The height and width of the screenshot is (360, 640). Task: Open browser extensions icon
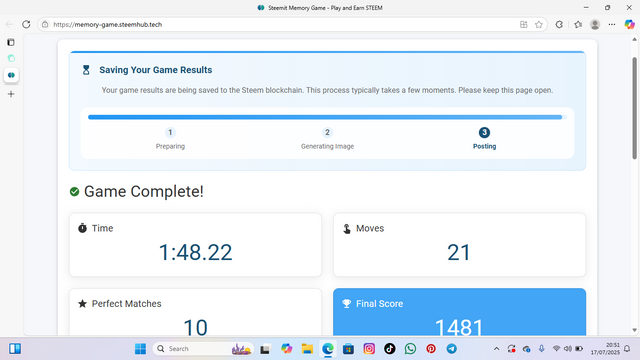[559, 24]
